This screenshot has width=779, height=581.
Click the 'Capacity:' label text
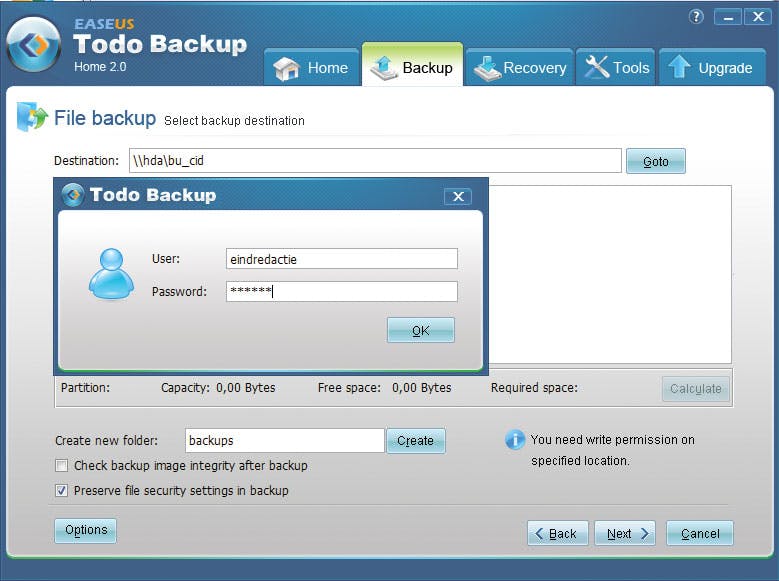tap(185, 388)
